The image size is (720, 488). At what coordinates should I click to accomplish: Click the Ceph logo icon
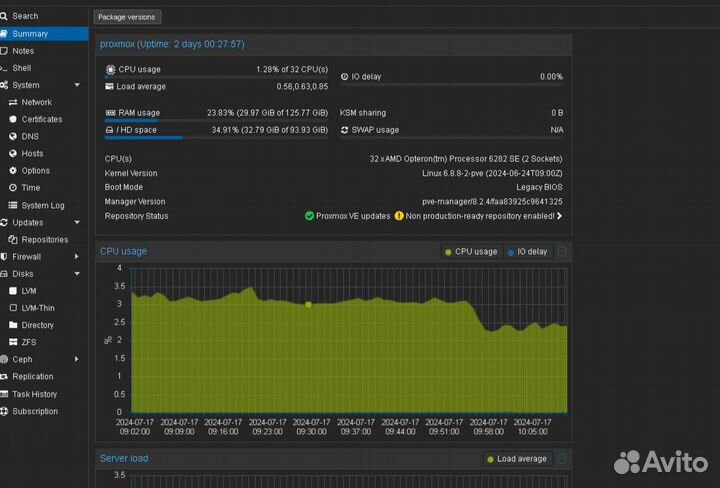[4, 359]
